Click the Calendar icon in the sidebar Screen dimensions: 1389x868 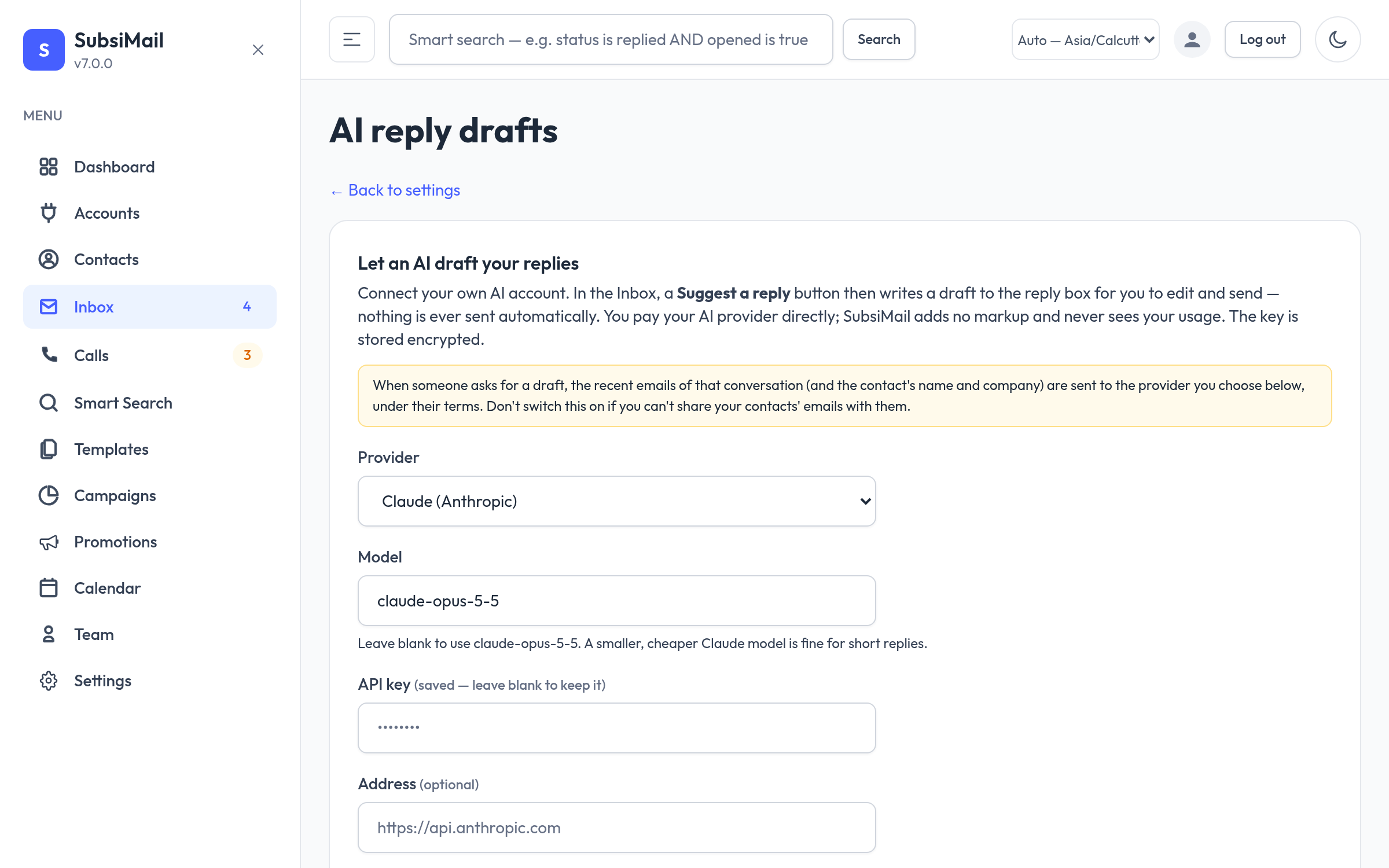coord(49,588)
